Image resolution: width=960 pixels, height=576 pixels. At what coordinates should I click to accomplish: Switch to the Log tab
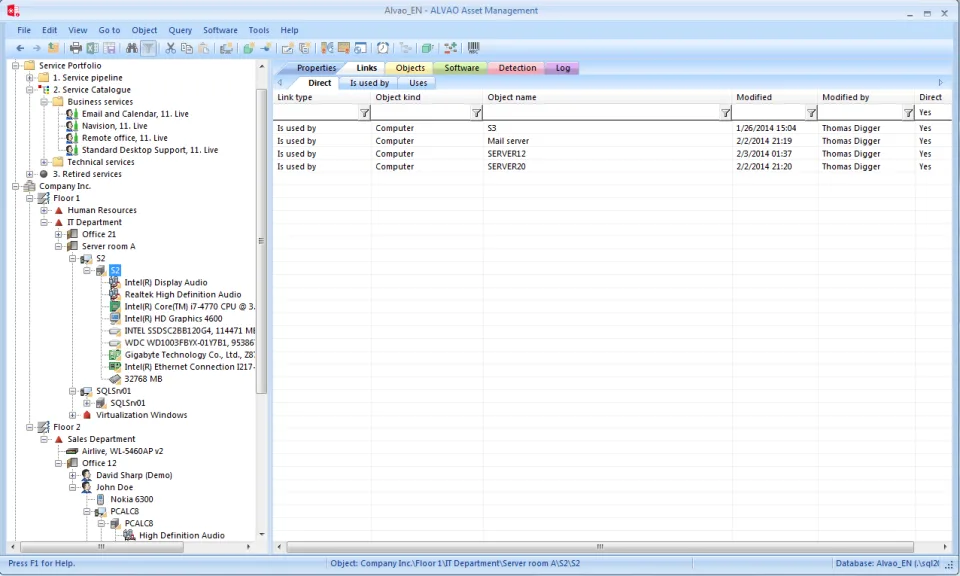click(x=563, y=68)
